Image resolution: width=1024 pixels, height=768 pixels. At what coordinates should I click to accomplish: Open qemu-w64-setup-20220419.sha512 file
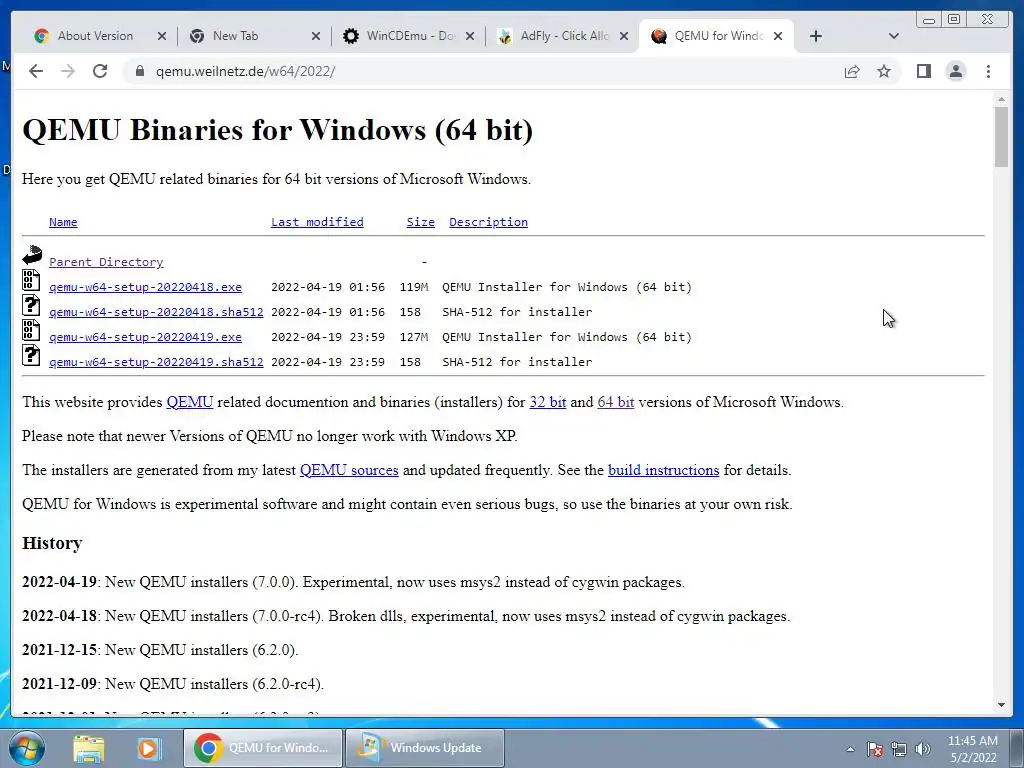coord(156,362)
